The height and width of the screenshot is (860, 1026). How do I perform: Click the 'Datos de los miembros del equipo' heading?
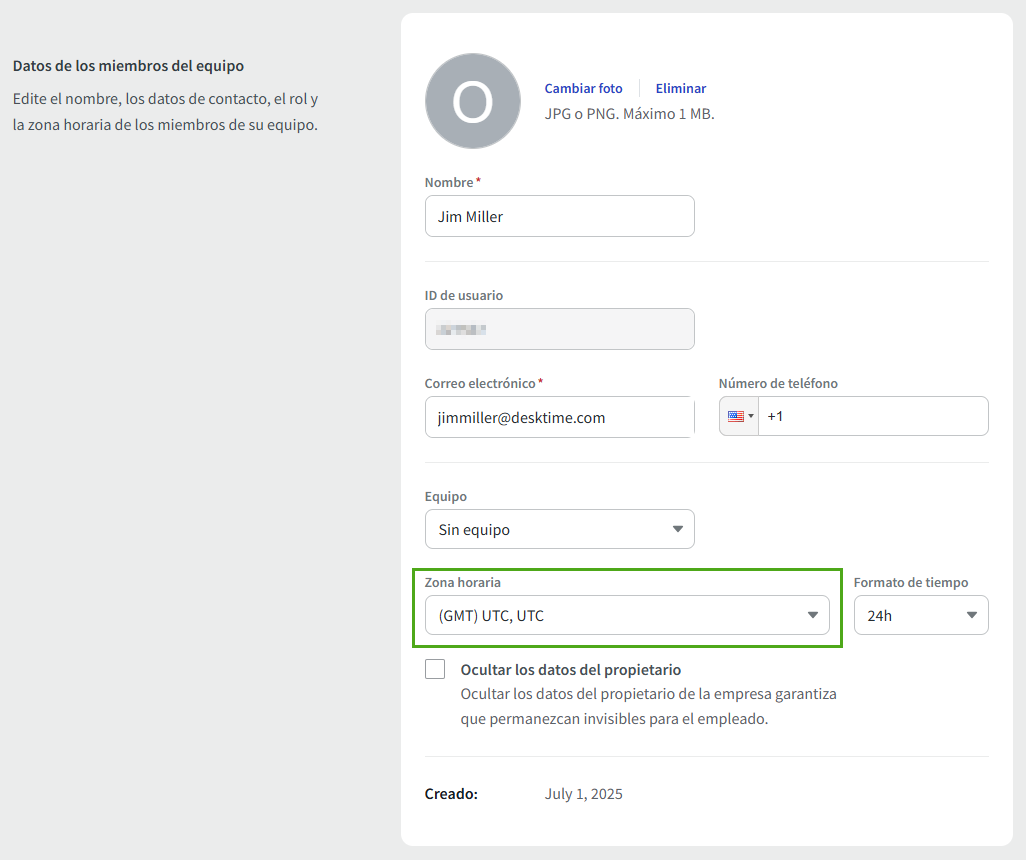(x=128, y=66)
